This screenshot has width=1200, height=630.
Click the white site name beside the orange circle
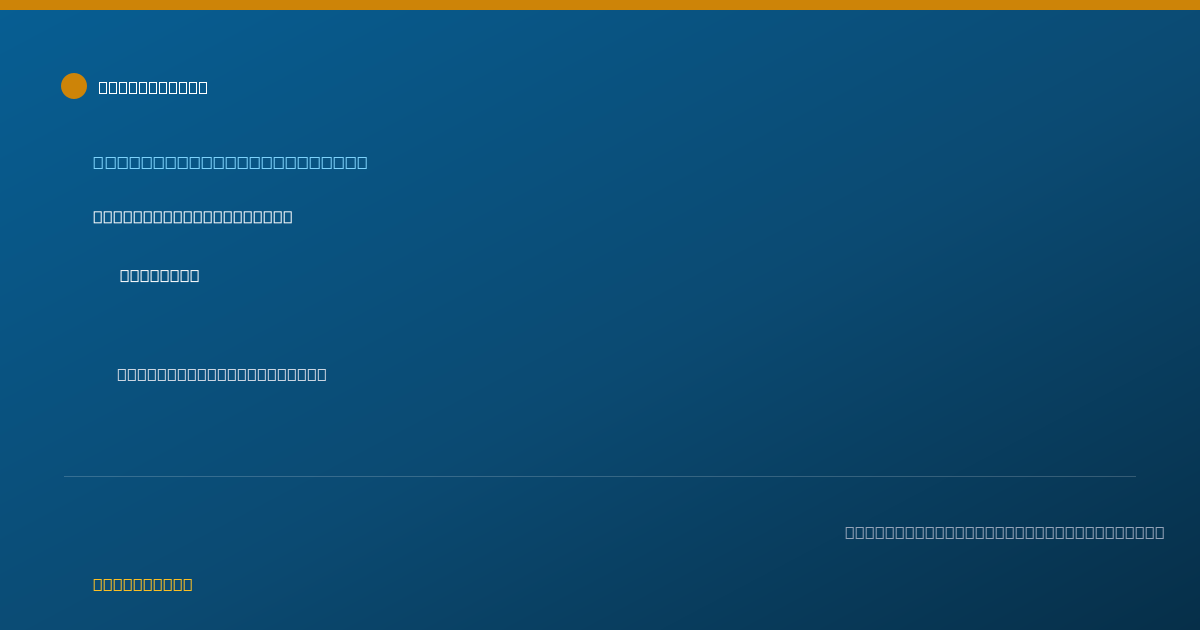click(x=153, y=87)
